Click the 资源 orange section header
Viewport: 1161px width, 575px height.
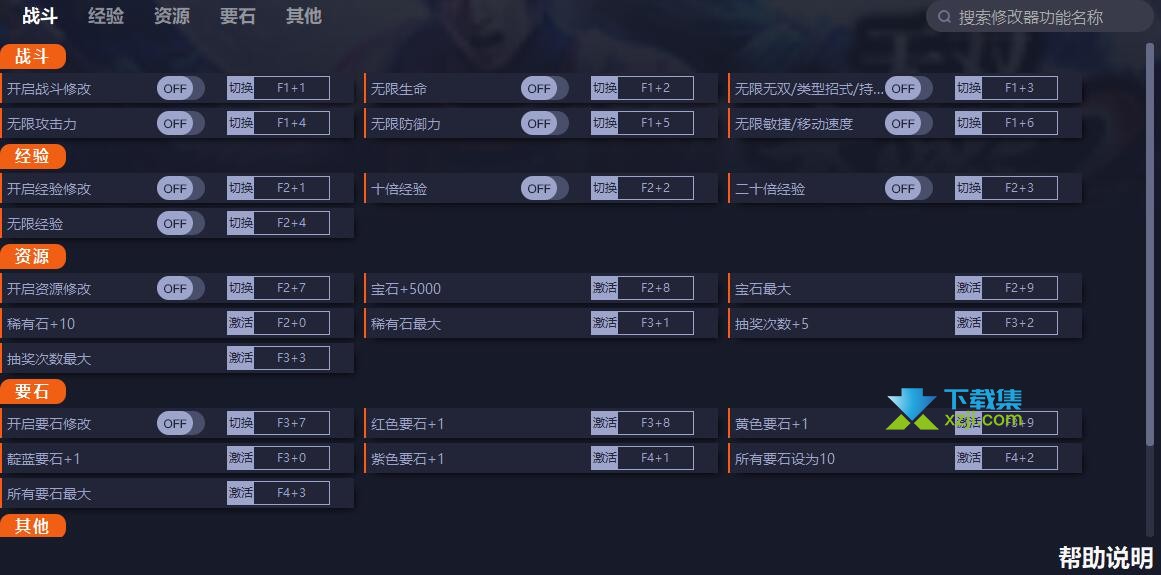(33, 256)
